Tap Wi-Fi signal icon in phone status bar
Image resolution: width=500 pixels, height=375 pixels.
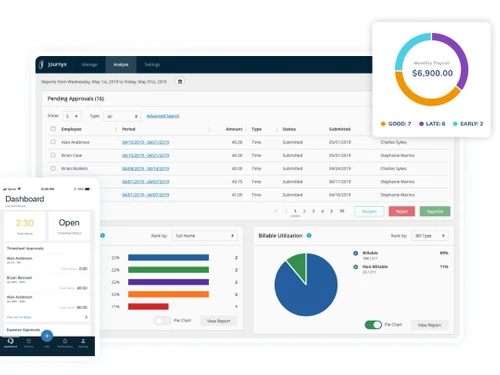[x=19, y=189]
